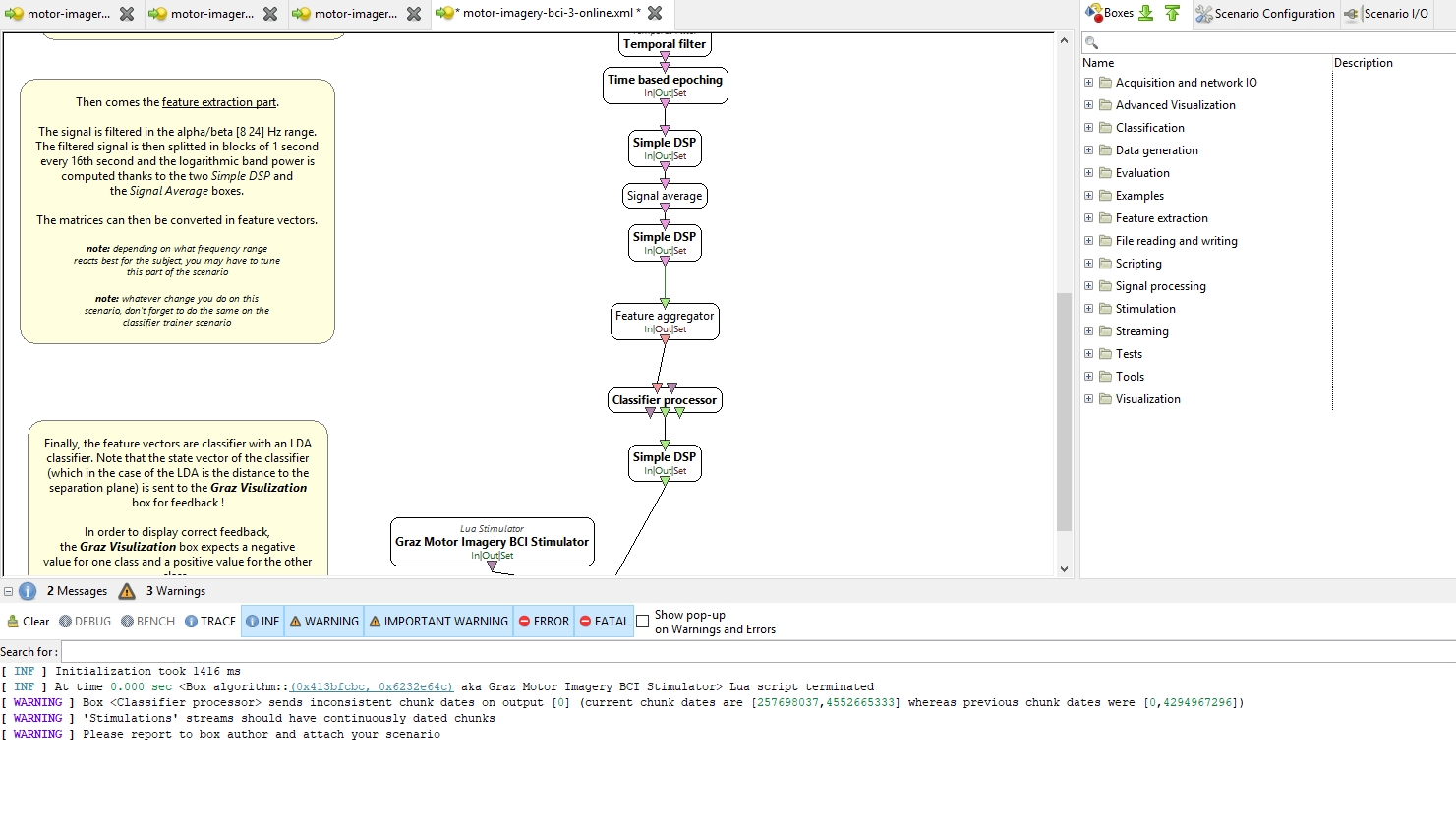The width and height of the screenshot is (1456, 834).
Task: Click the green up arrow icon beside Boxes
Action: coord(1172,13)
